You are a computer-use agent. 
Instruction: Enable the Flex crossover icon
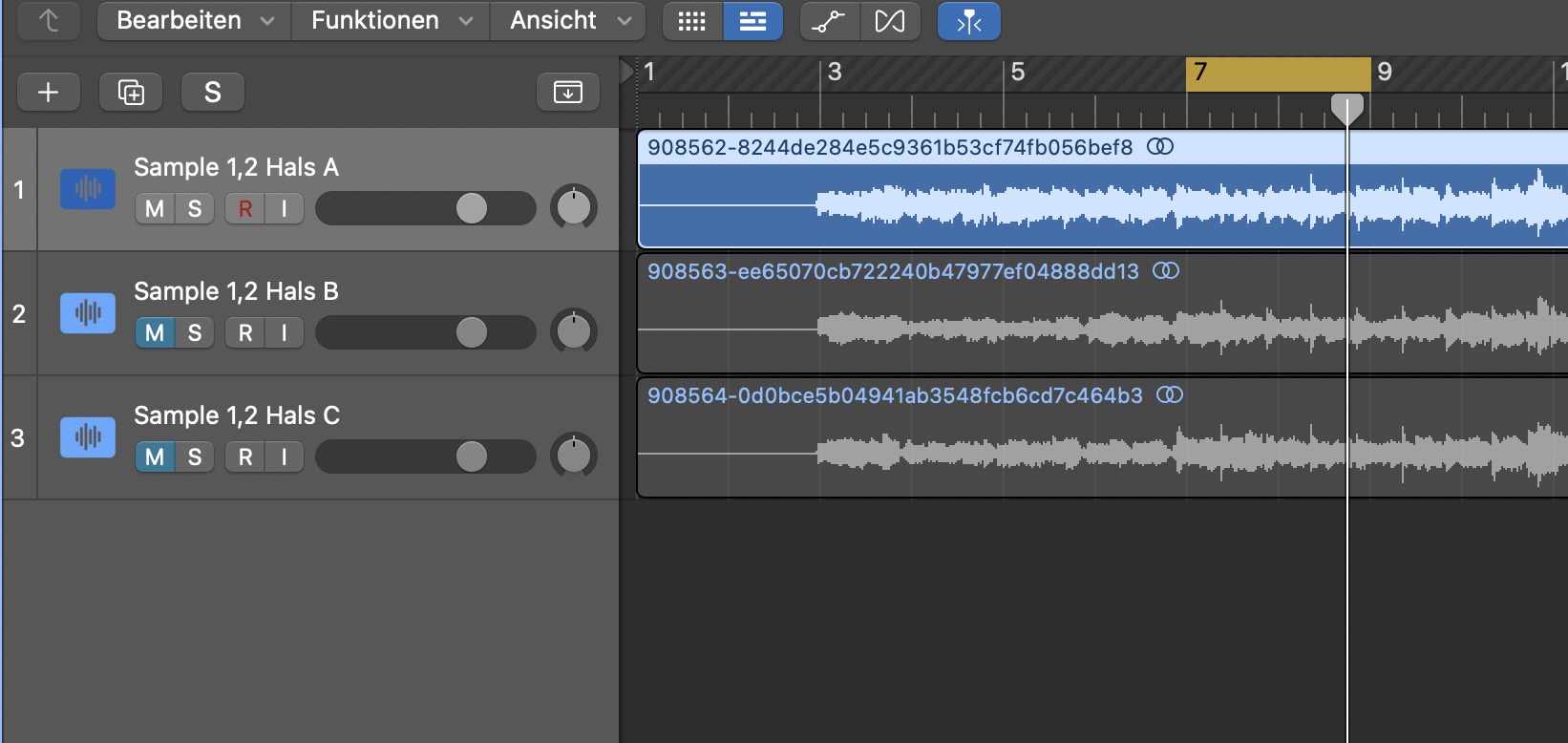890,21
